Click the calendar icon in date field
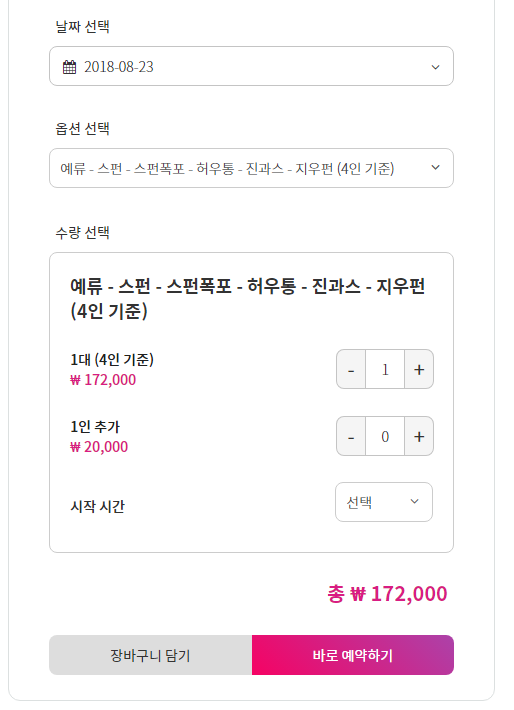 [x=69, y=67]
